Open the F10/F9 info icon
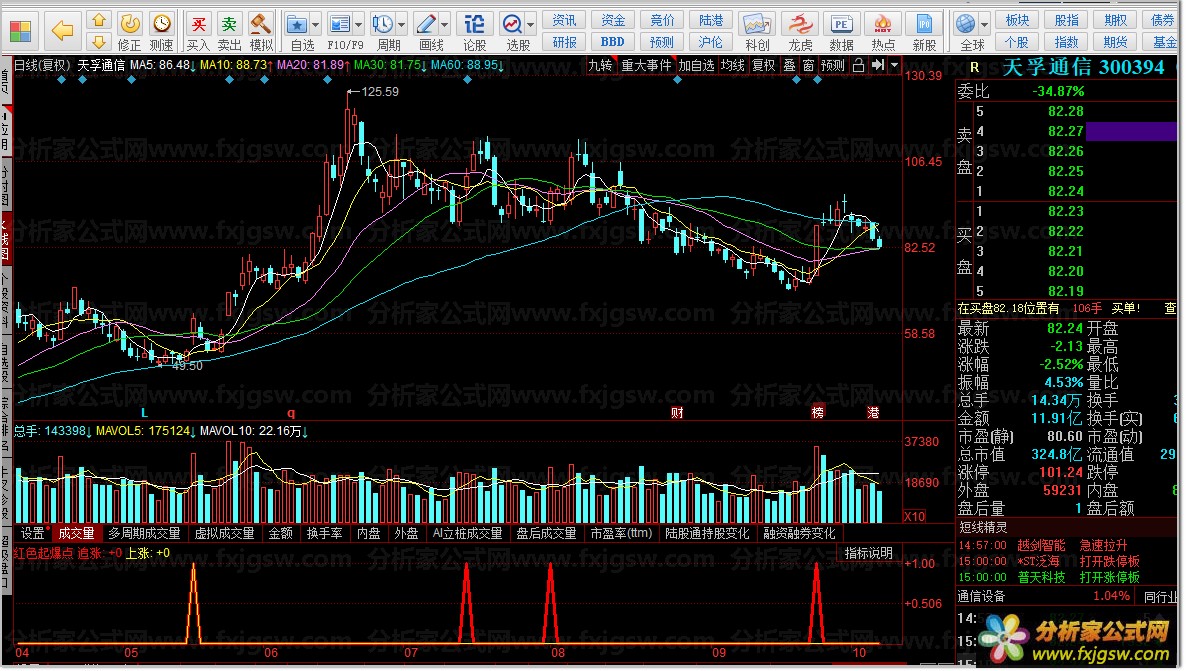The width and height of the screenshot is (1186, 671). [x=340, y=24]
